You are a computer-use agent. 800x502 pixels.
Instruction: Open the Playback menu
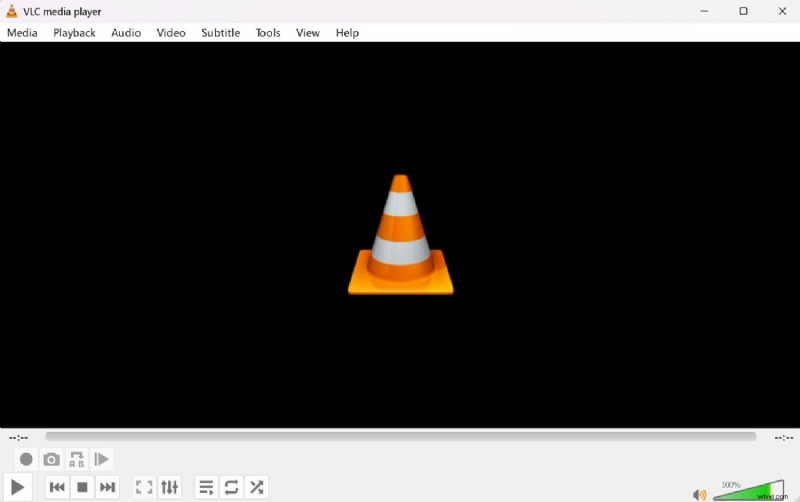[74, 33]
